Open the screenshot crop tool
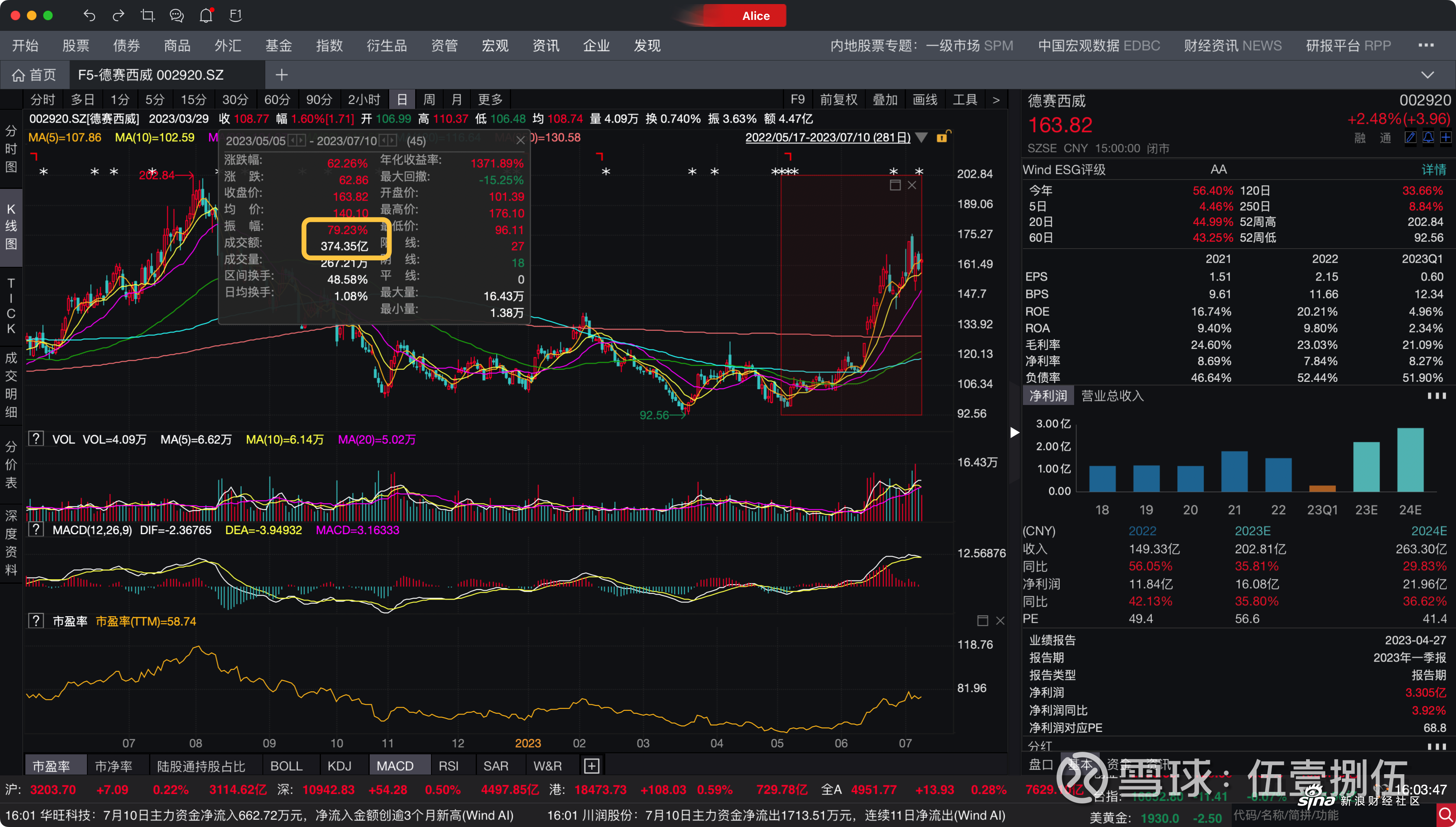 coord(148,15)
